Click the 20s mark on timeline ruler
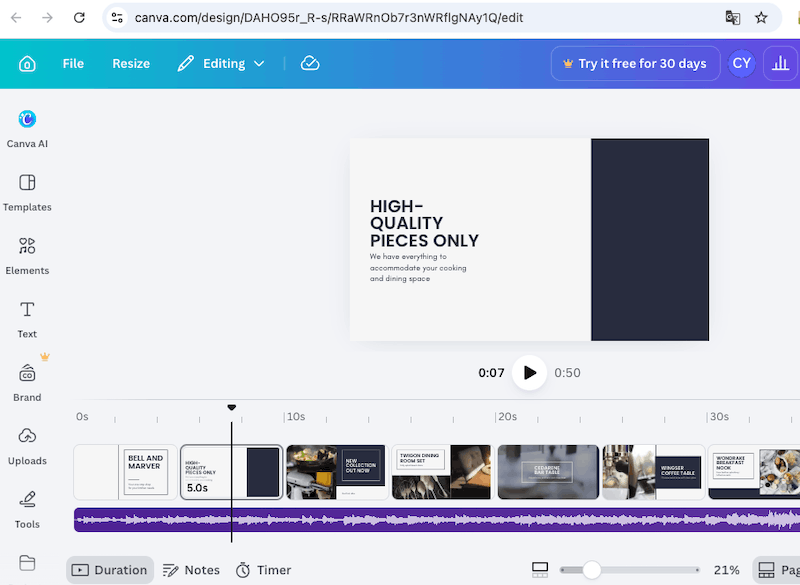The image size is (800, 585). pos(507,417)
